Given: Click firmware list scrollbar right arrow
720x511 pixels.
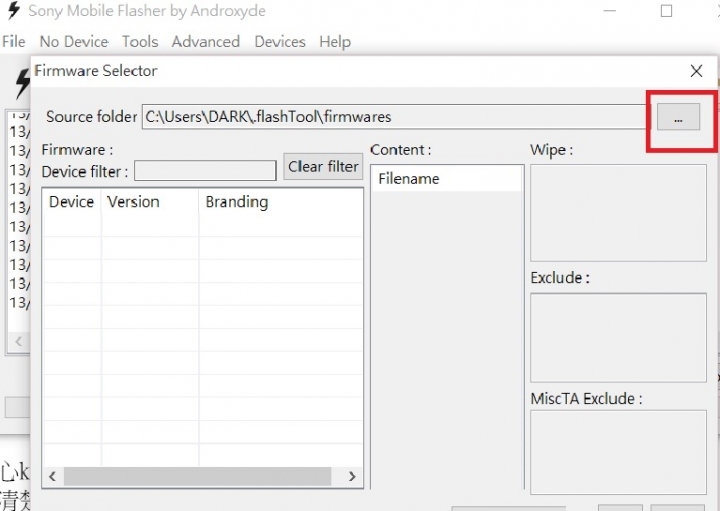Looking at the screenshot, I should coord(352,476).
